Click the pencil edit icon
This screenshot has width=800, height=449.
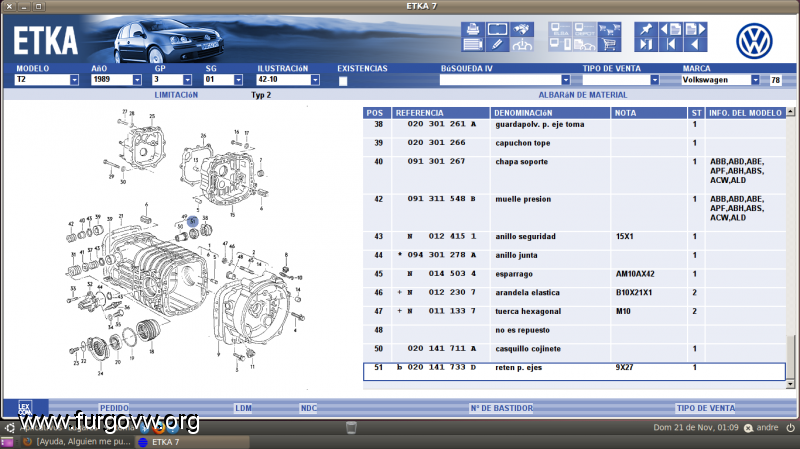coord(497,44)
